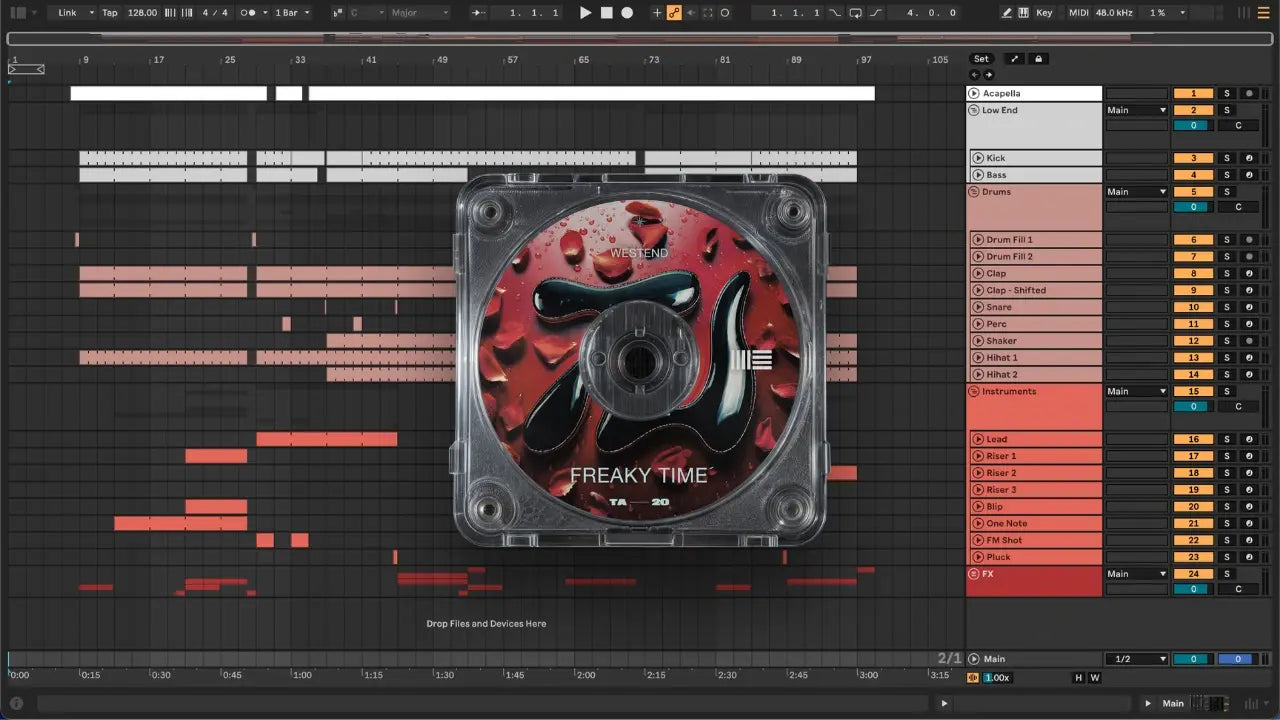
Task: Toggle MIDI Arrangement Overdub plus icon
Action: [x=657, y=13]
